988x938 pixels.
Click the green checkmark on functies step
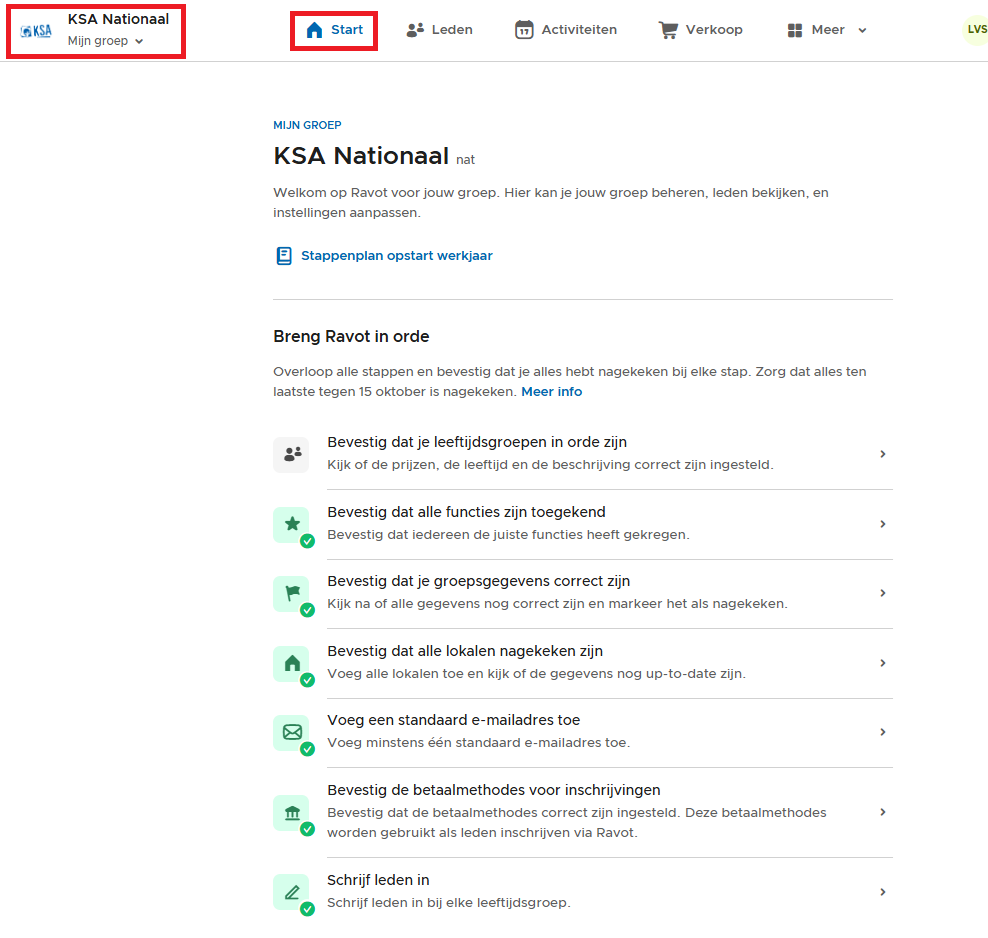coord(307,541)
